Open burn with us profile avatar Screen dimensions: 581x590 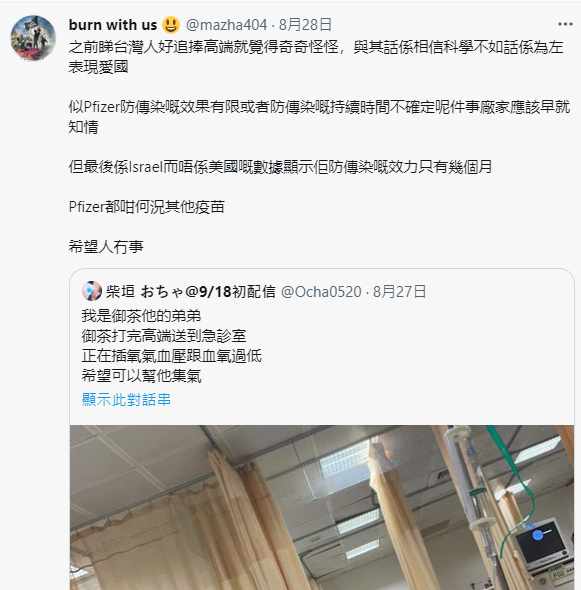(x=33, y=38)
